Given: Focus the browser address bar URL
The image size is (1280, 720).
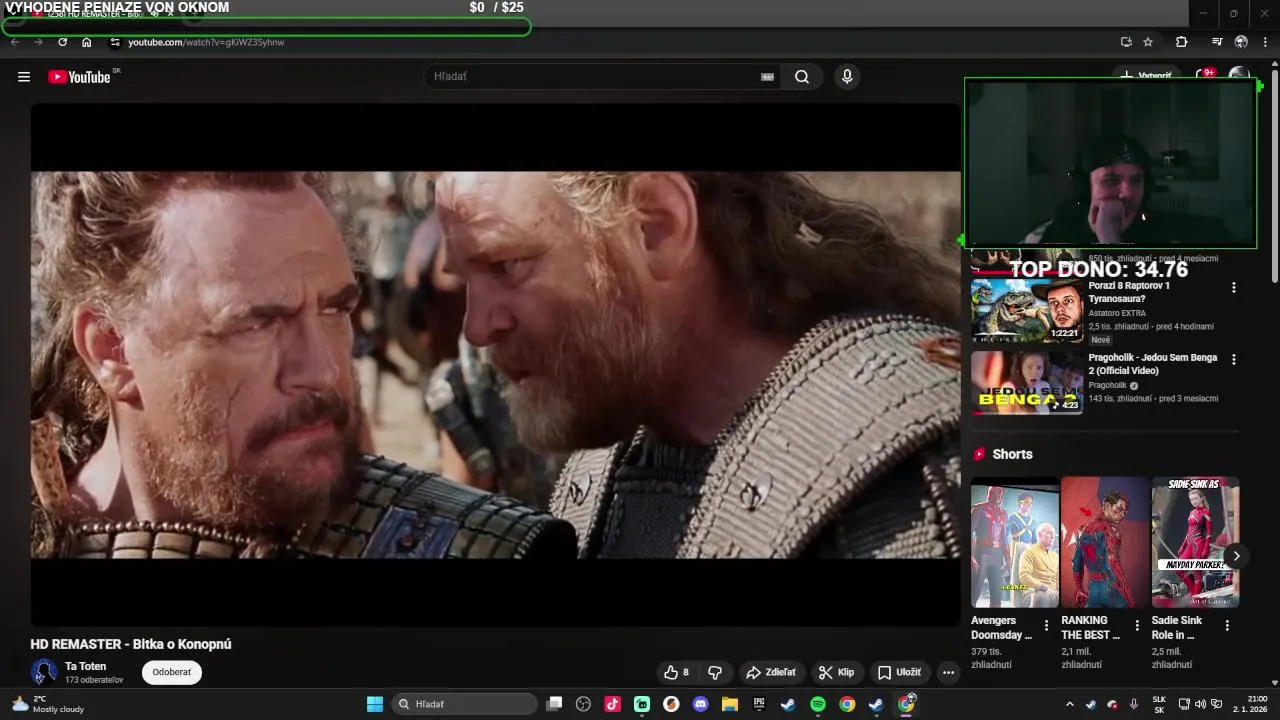Looking at the screenshot, I should (x=206, y=42).
